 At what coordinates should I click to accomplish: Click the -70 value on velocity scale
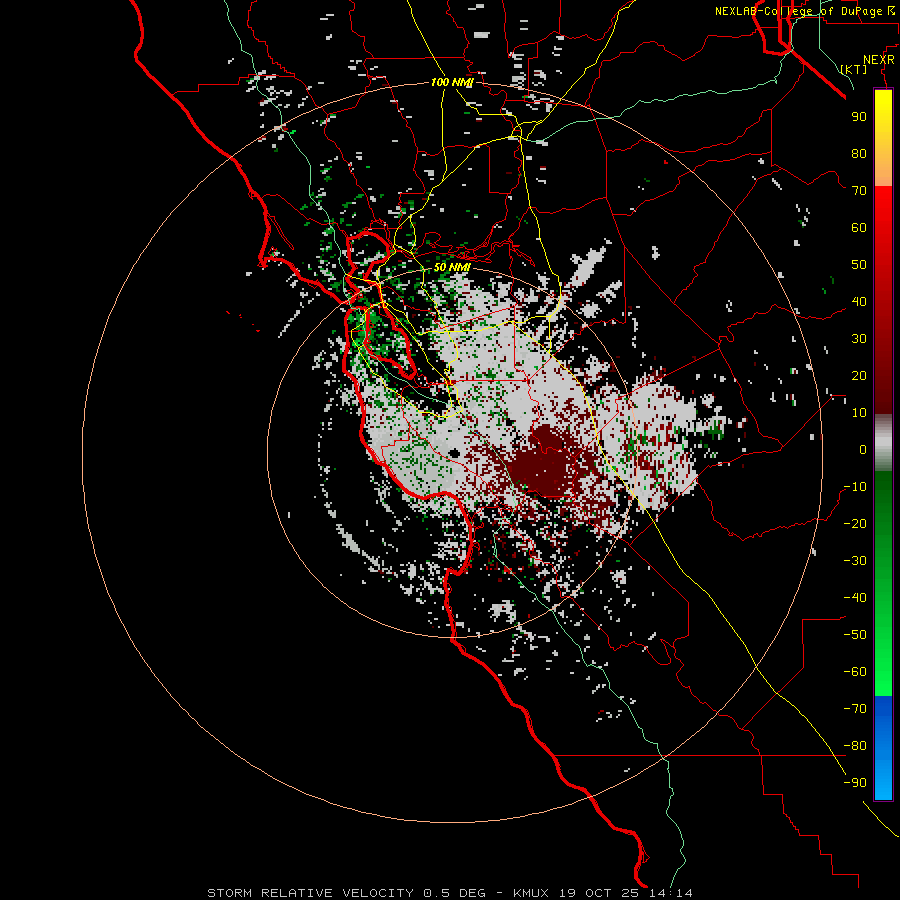click(x=855, y=709)
